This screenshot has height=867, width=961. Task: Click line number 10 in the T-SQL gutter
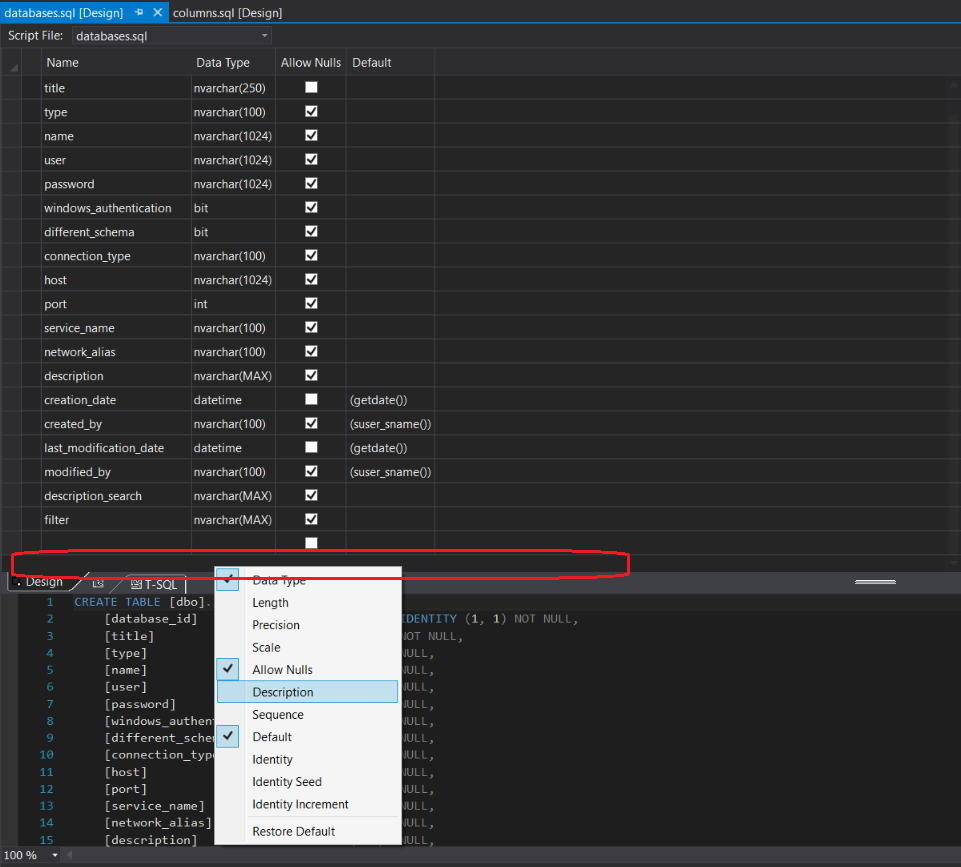[x=47, y=755]
